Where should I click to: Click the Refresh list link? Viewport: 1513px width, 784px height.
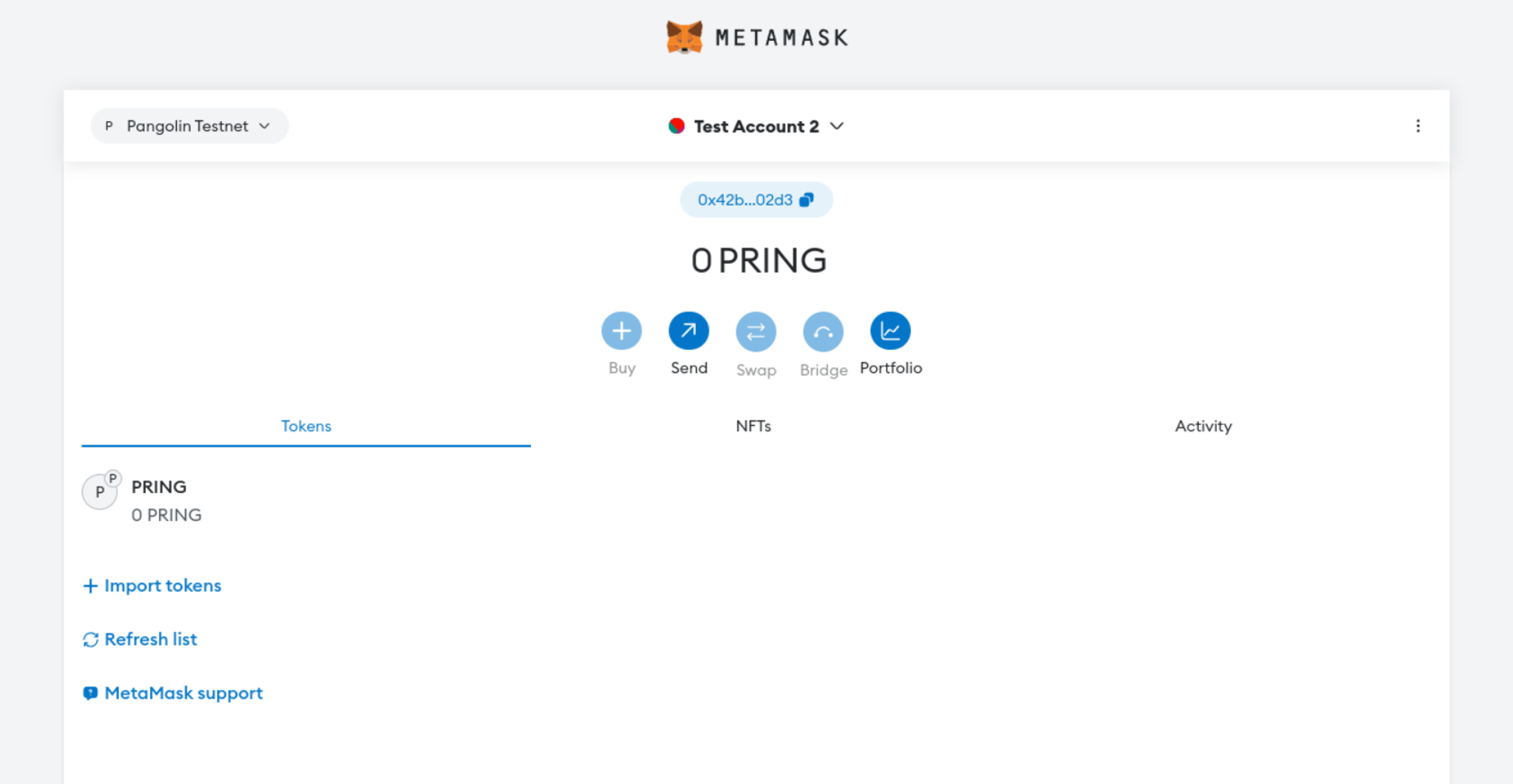[140, 640]
